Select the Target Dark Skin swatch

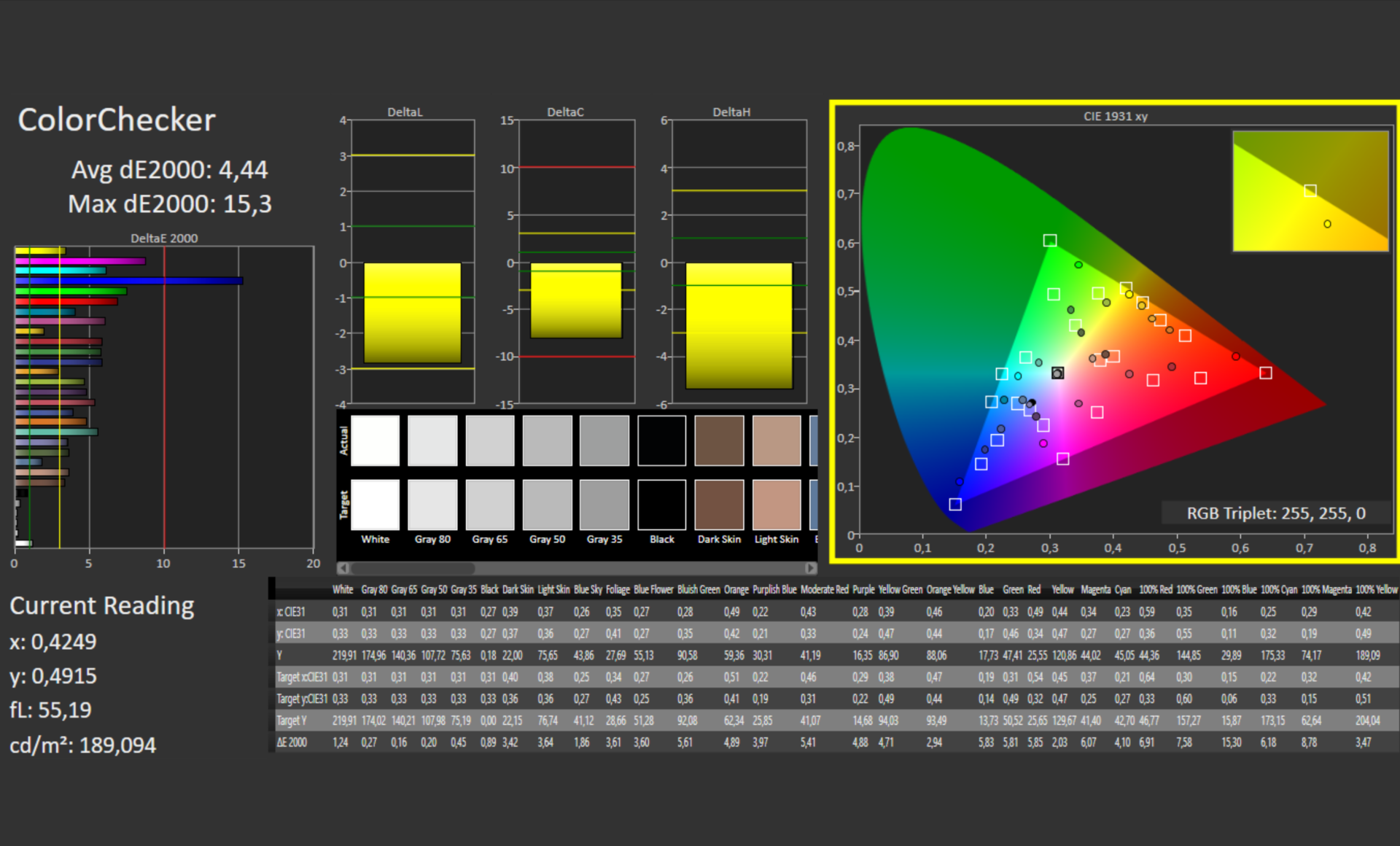(719, 505)
